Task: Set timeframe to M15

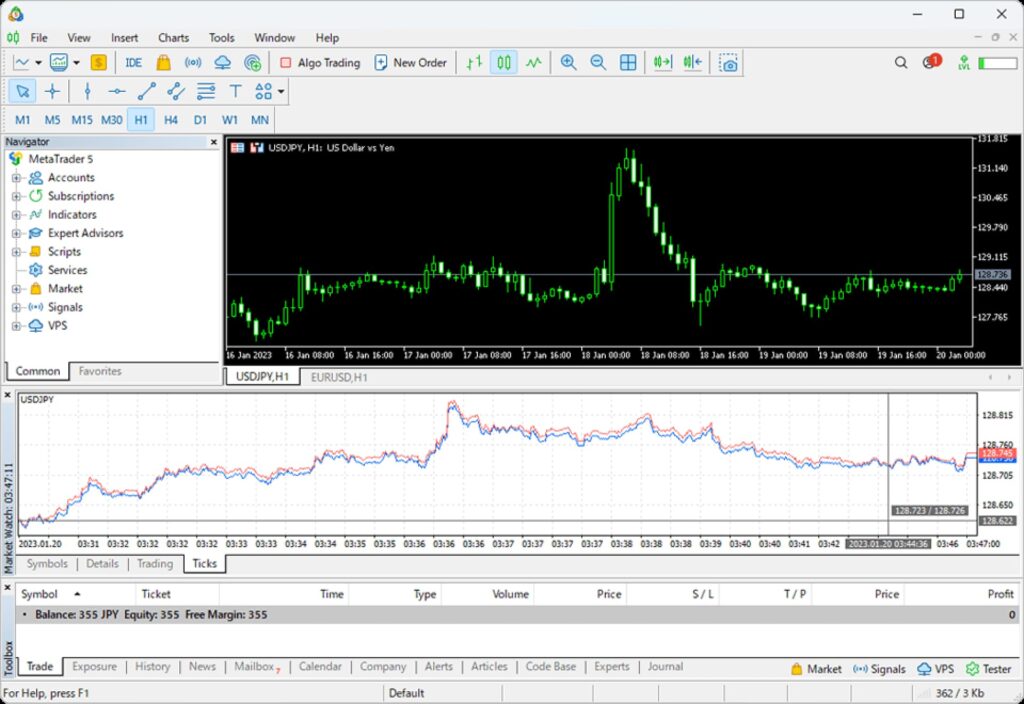Action: point(82,120)
